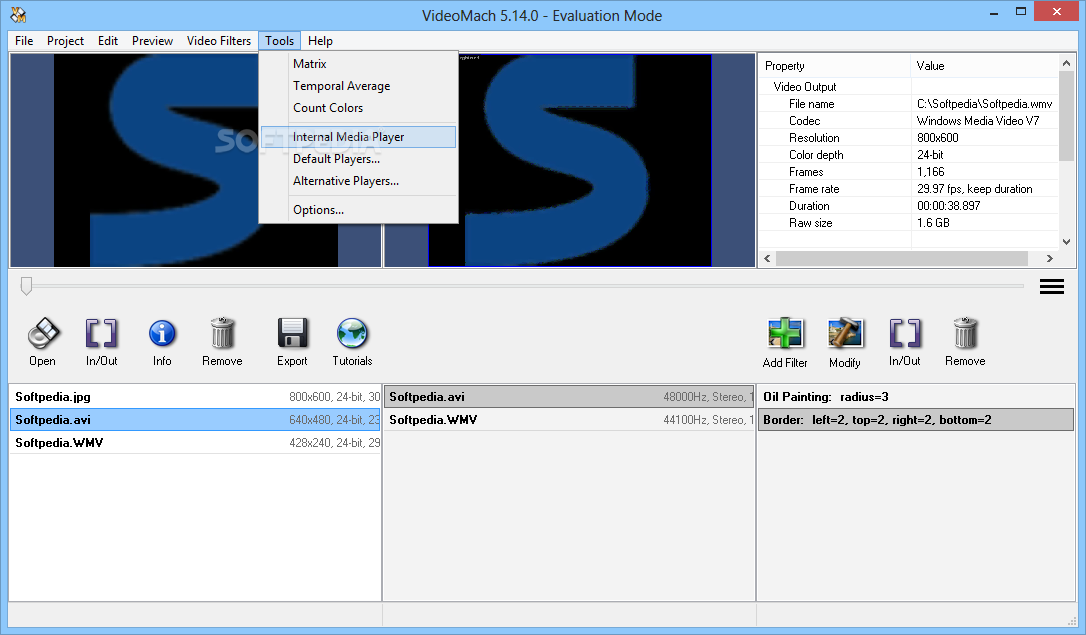Select the Oil Painting filter row
Viewport: 1086px width, 635px height.
click(916, 397)
